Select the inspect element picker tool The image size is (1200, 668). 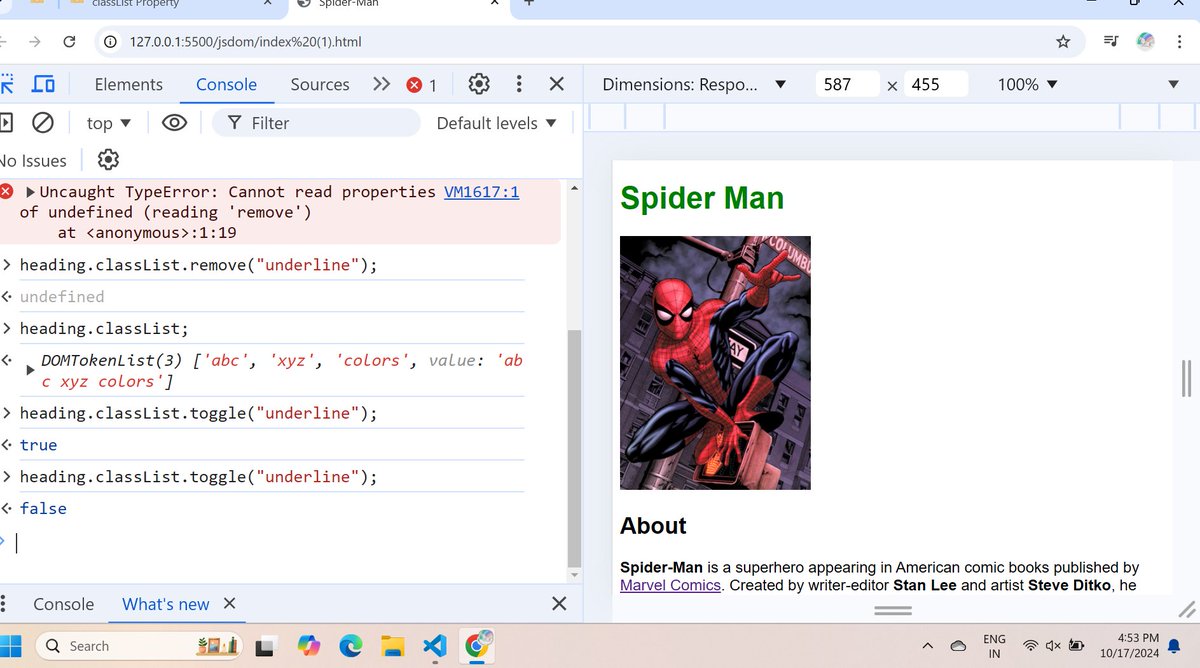10,83
